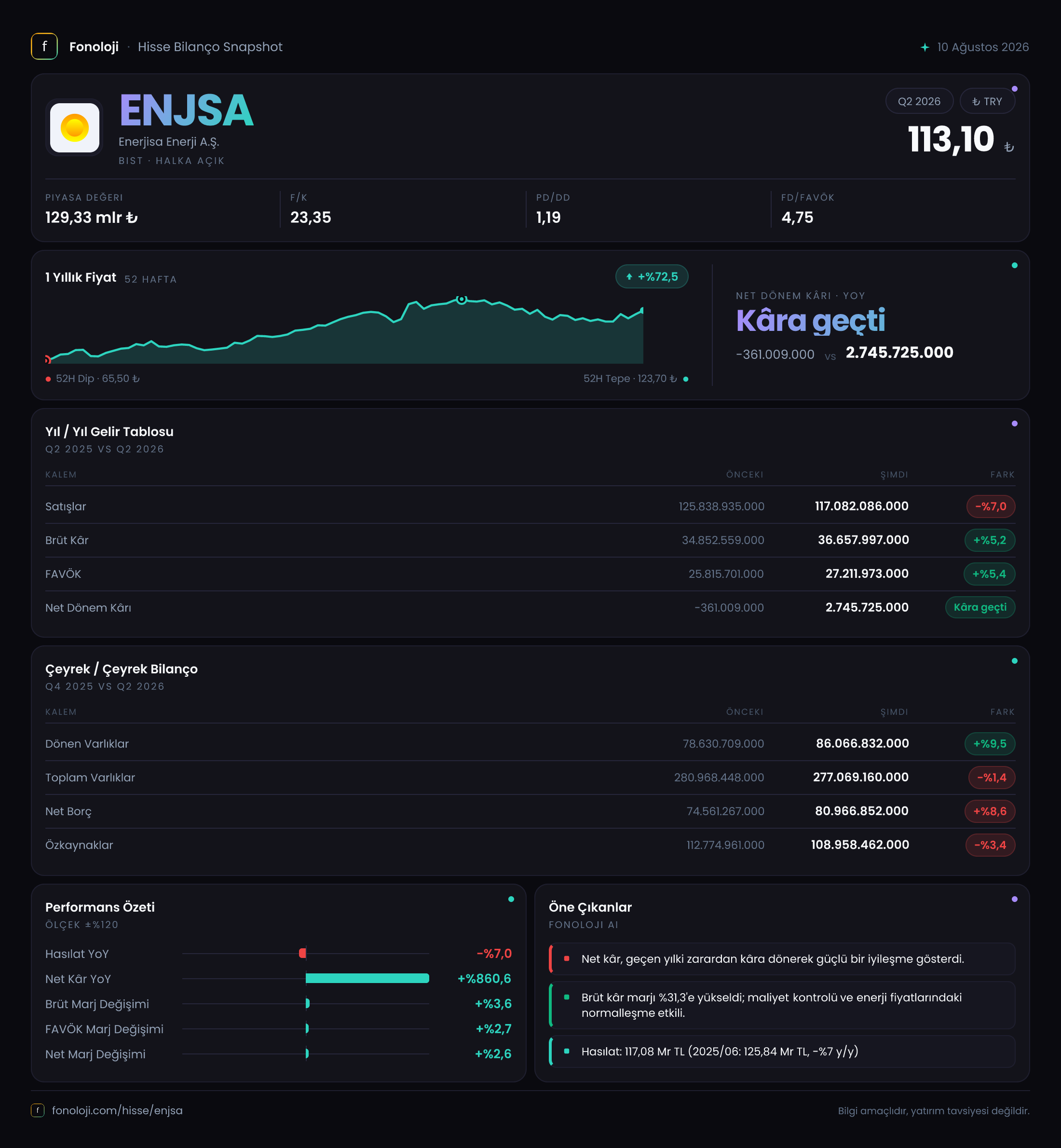Image resolution: width=1061 pixels, height=1148 pixels.
Task: Click the 52-week high marker on chart
Action: (462, 299)
